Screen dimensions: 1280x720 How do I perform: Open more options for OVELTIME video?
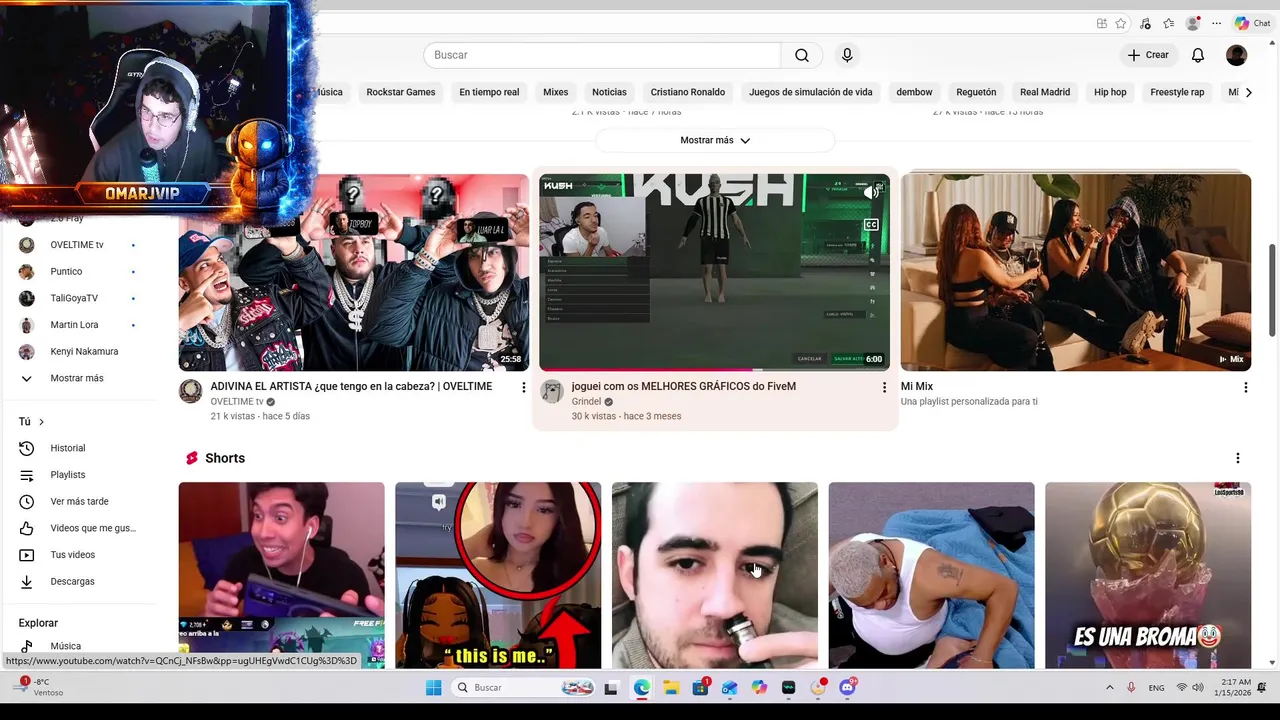point(523,387)
